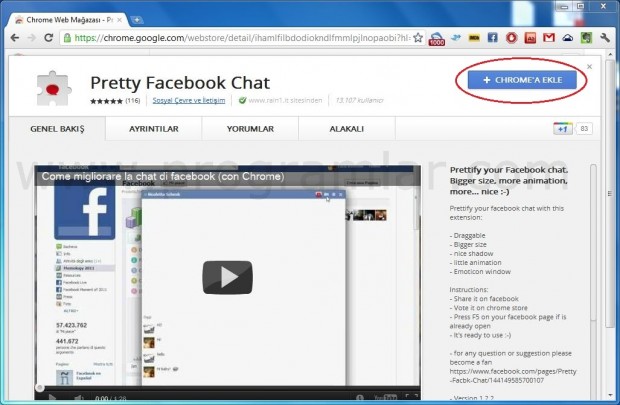Click the 83 +1 count box
This screenshot has height=405, width=620.
[x=584, y=129]
